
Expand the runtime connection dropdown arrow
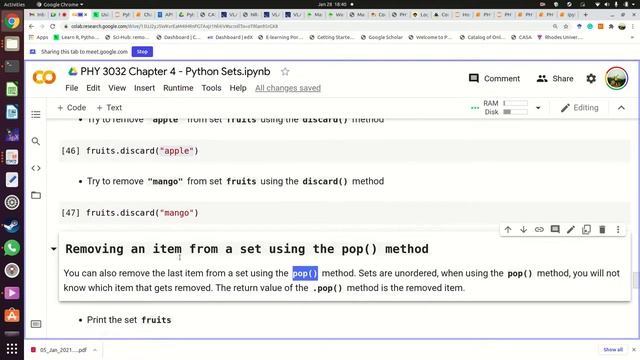538,108
